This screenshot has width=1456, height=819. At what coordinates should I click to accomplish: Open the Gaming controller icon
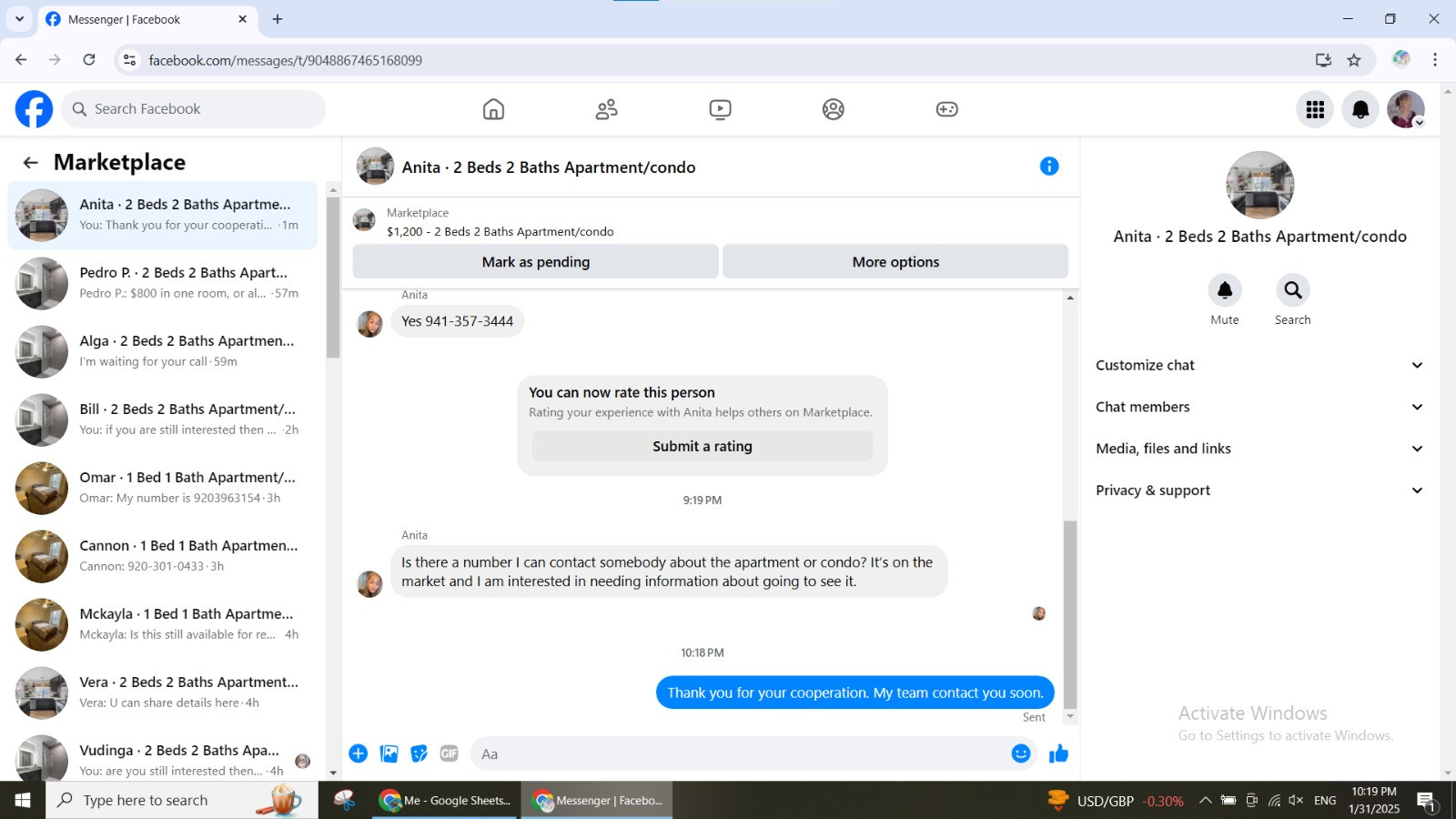(946, 109)
